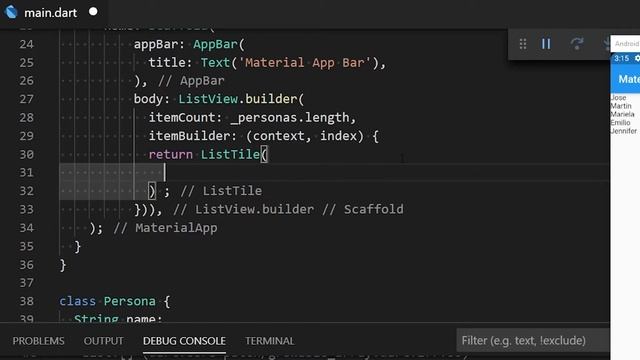The image size is (640, 360).
Task: Click line number 24 in the gutter
Action: pyautogui.click(x=27, y=44)
